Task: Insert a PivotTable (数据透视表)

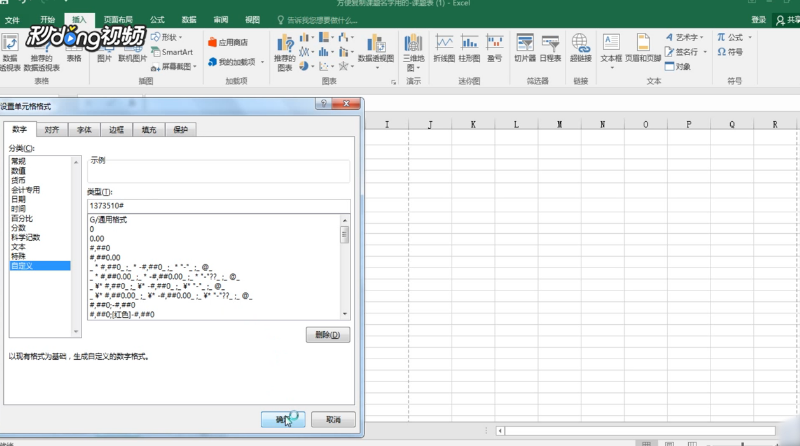Action: 9,52
